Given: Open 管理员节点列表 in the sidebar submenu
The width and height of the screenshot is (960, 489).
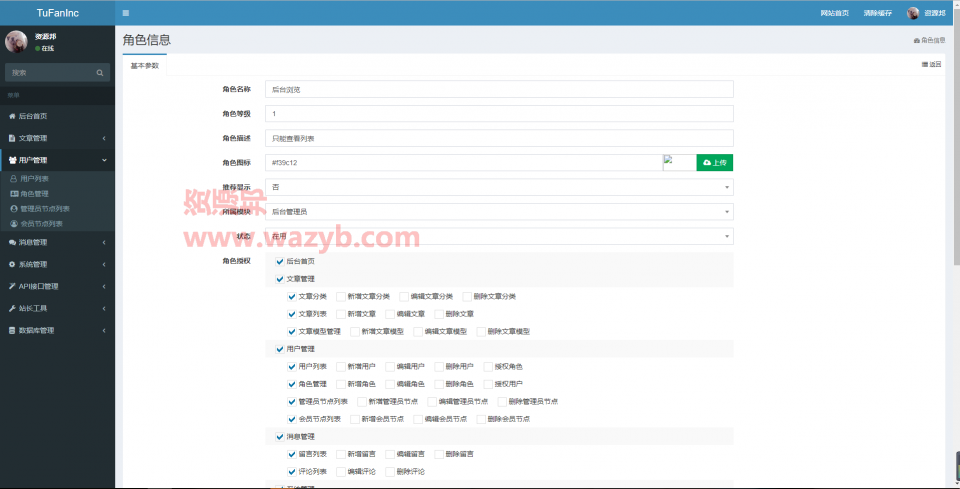Looking at the screenshot, I should [x=45, y=209].
